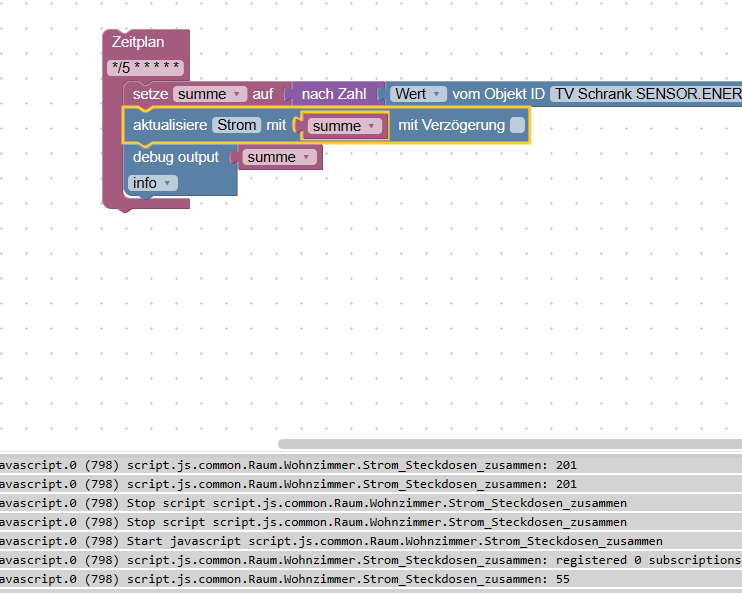Edit the */5 * * * * * cron field

pos(145,68)
